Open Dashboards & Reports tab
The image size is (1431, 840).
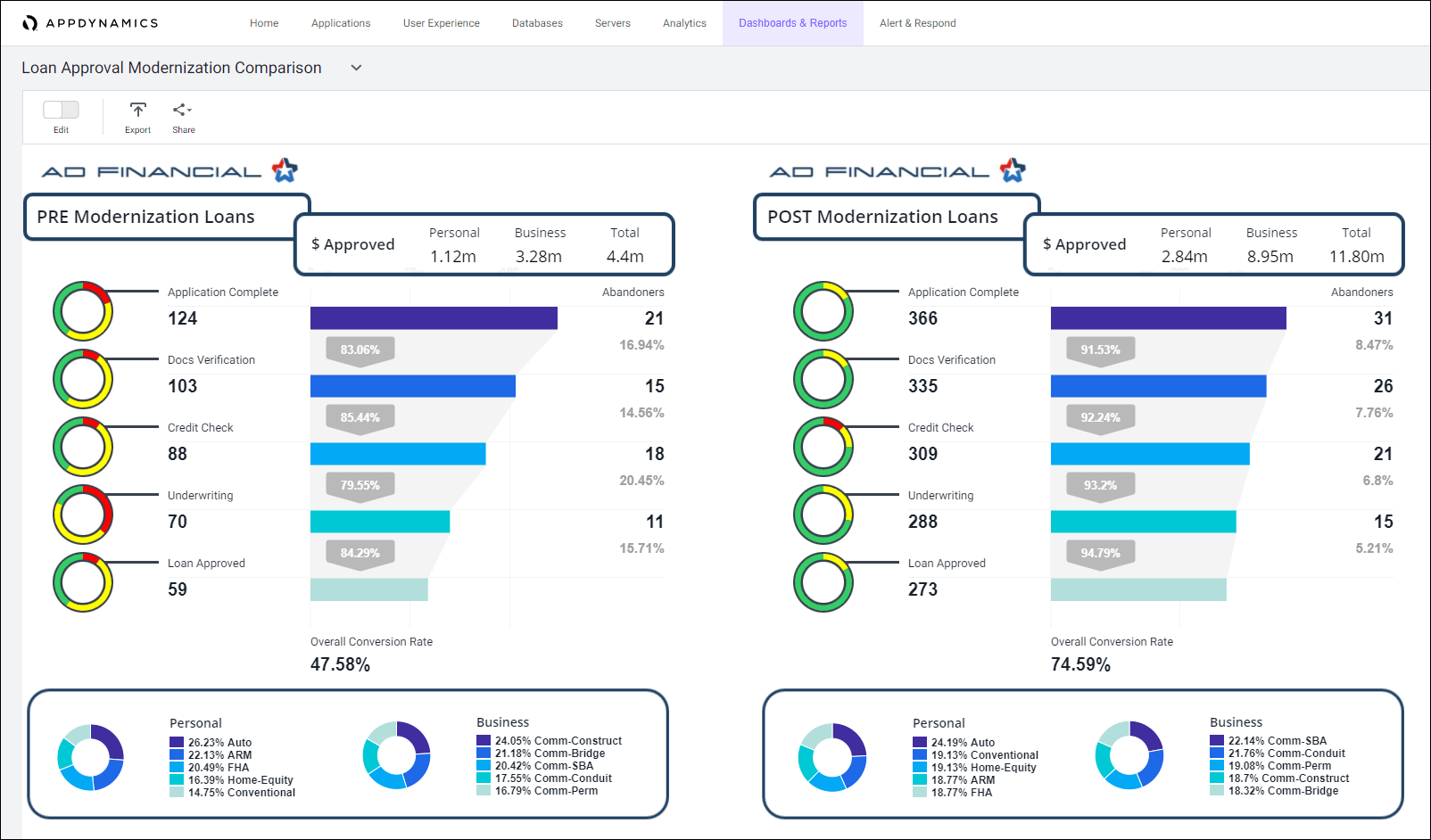pos(792,23)
